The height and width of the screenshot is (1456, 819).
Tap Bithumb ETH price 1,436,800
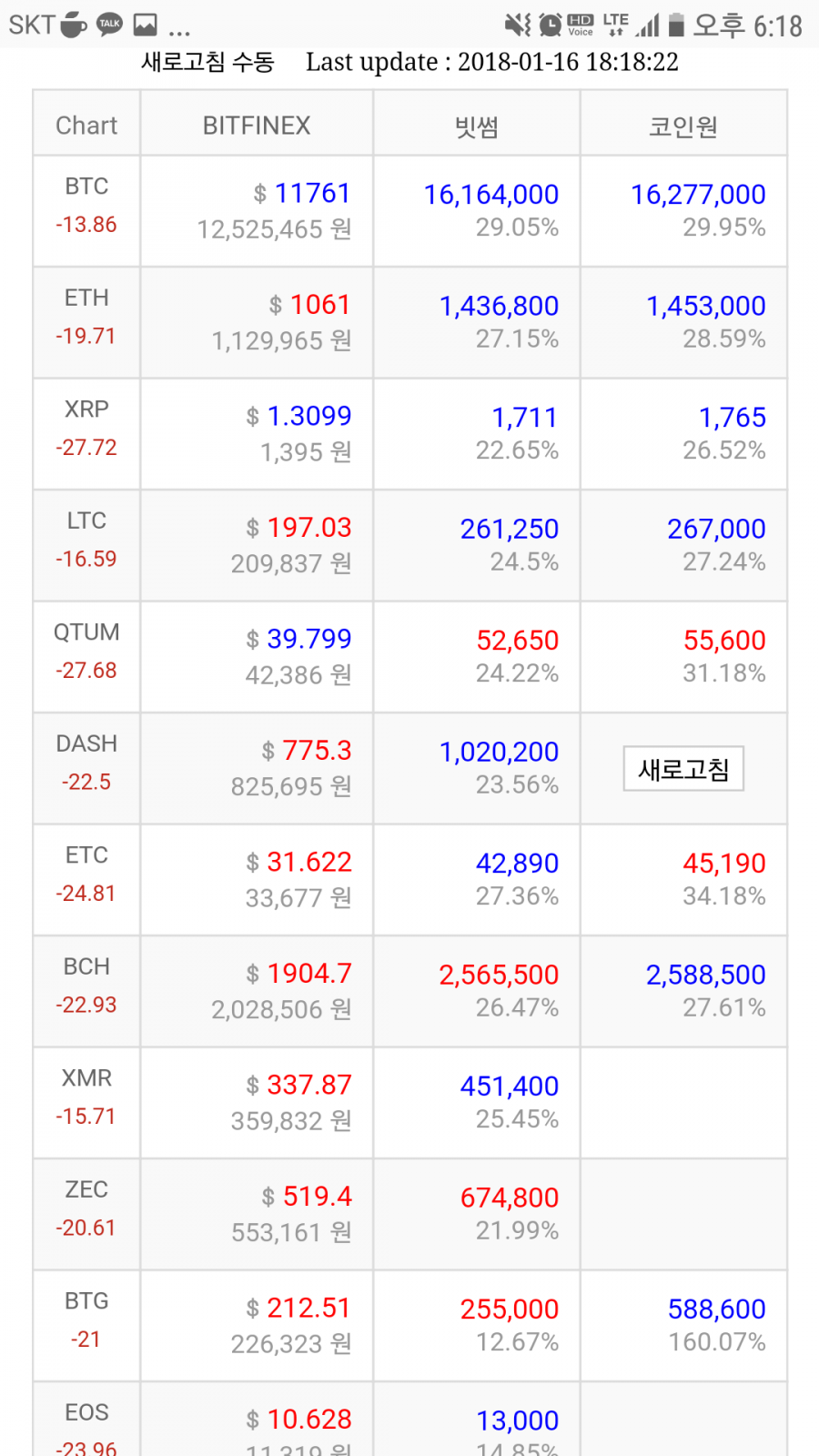point(499,306)
